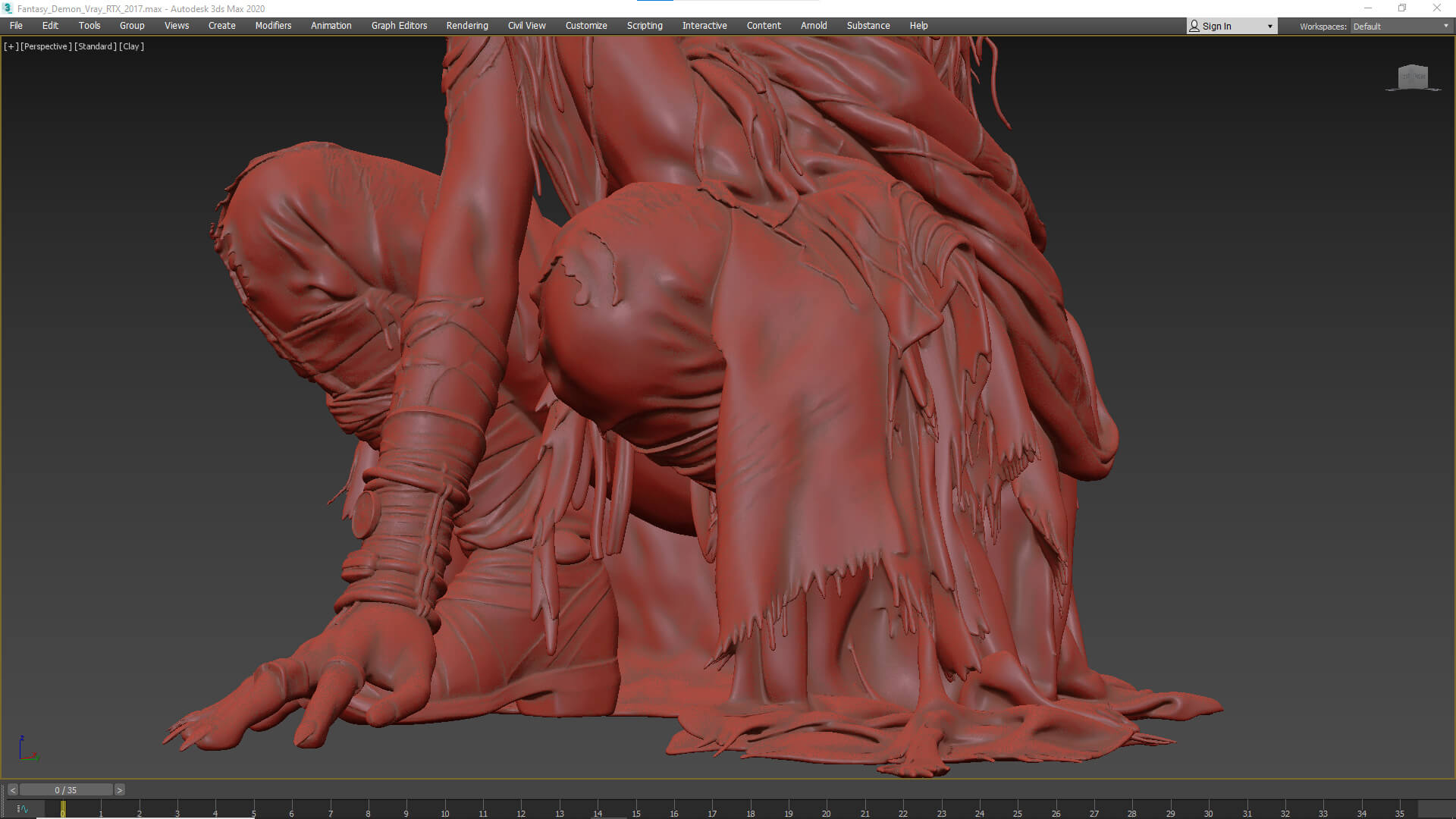Step to next frame with right arrow
1456x819 pixels.
pos(119,790)
